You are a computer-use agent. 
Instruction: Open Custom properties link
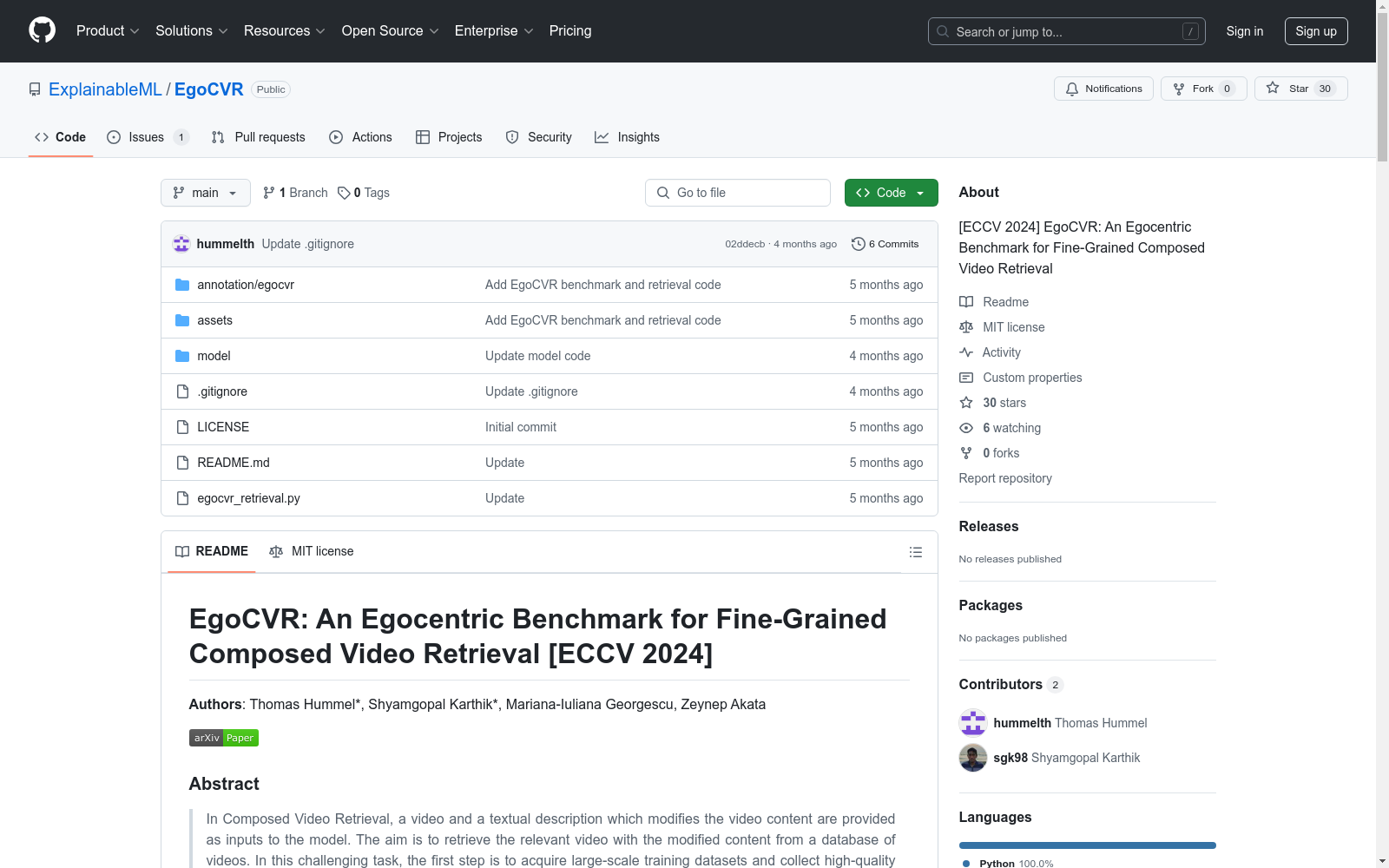tap(1021, 378)
